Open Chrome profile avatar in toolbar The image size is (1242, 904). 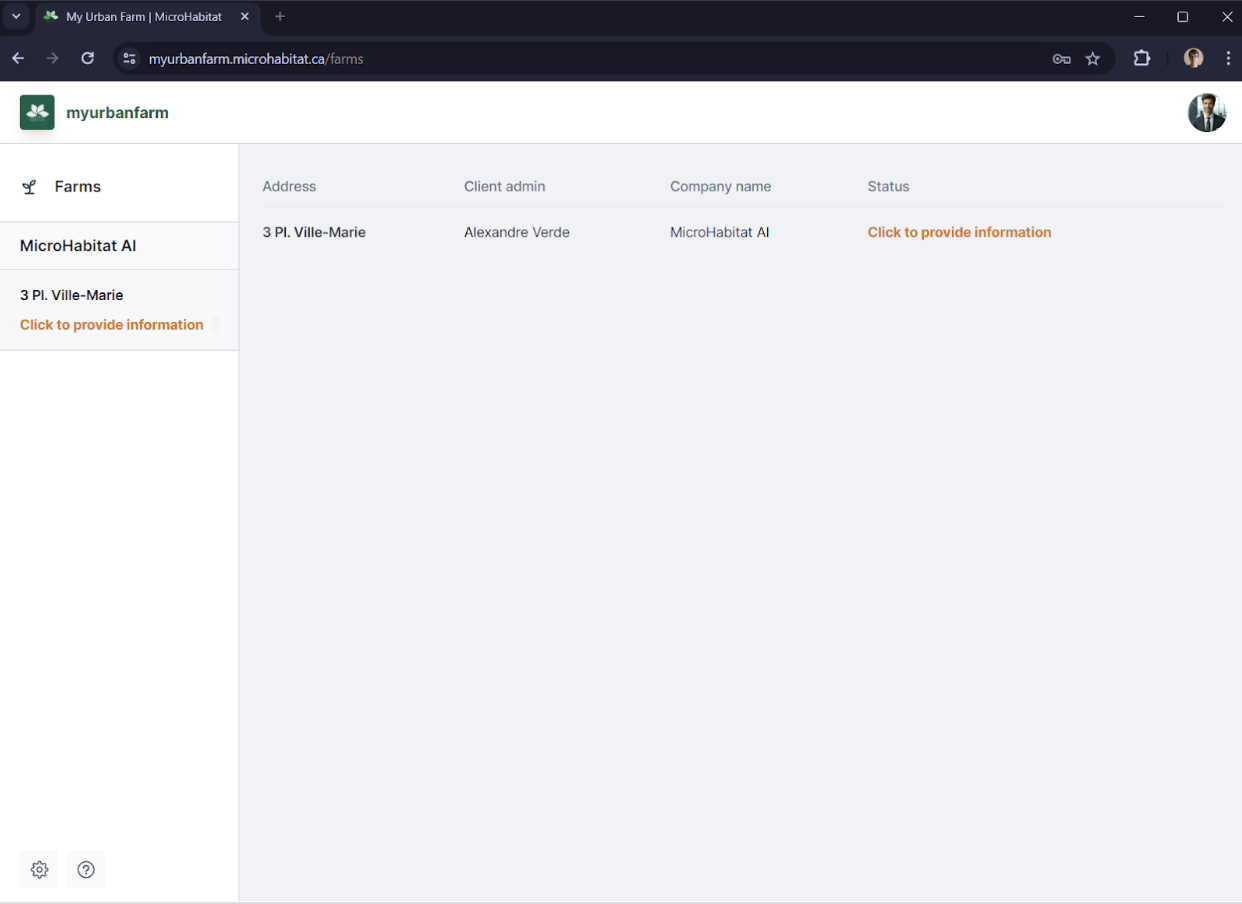1193,58
